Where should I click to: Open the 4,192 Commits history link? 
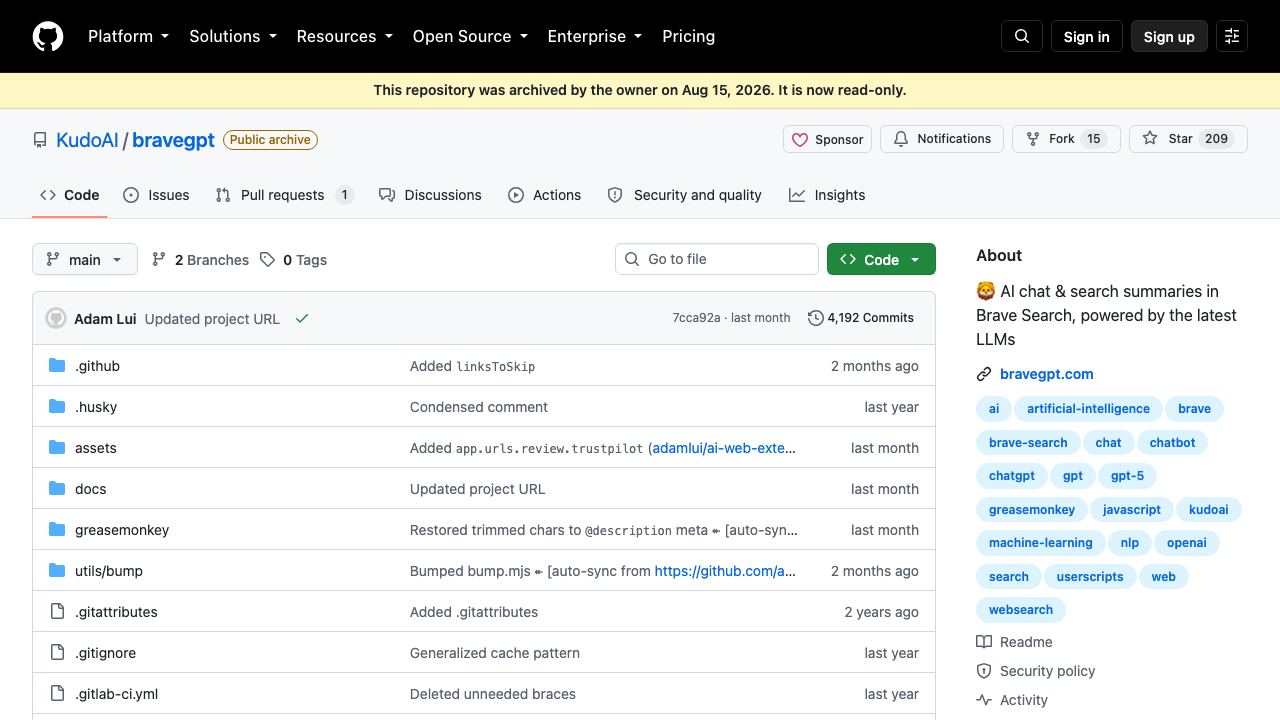861,318
